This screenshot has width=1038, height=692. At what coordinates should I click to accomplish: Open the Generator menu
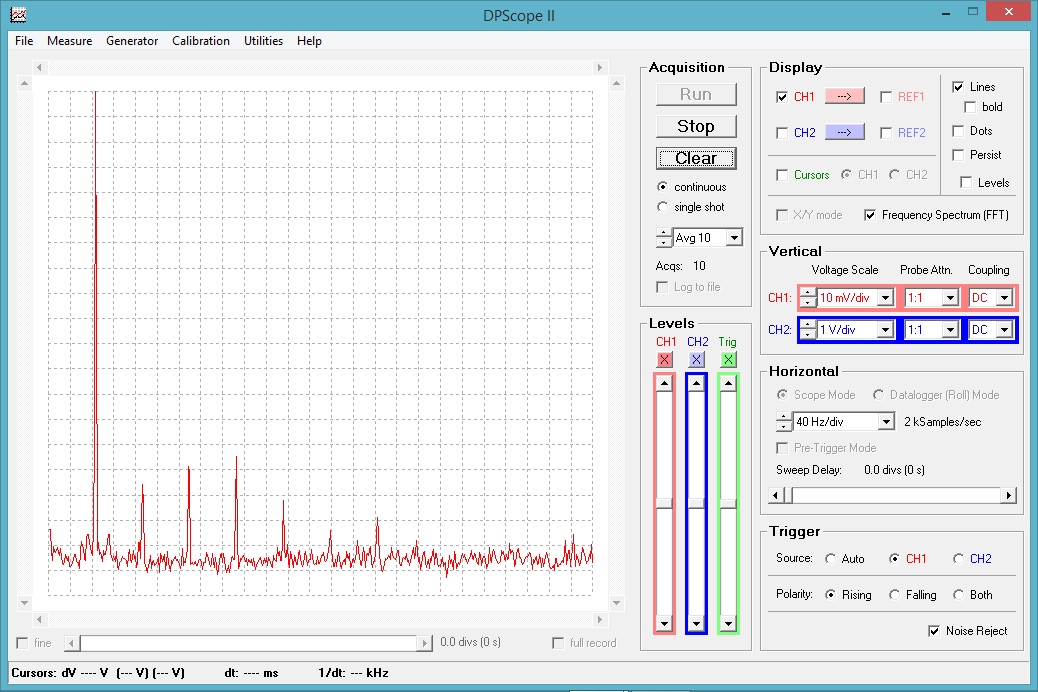click(132, 40)
